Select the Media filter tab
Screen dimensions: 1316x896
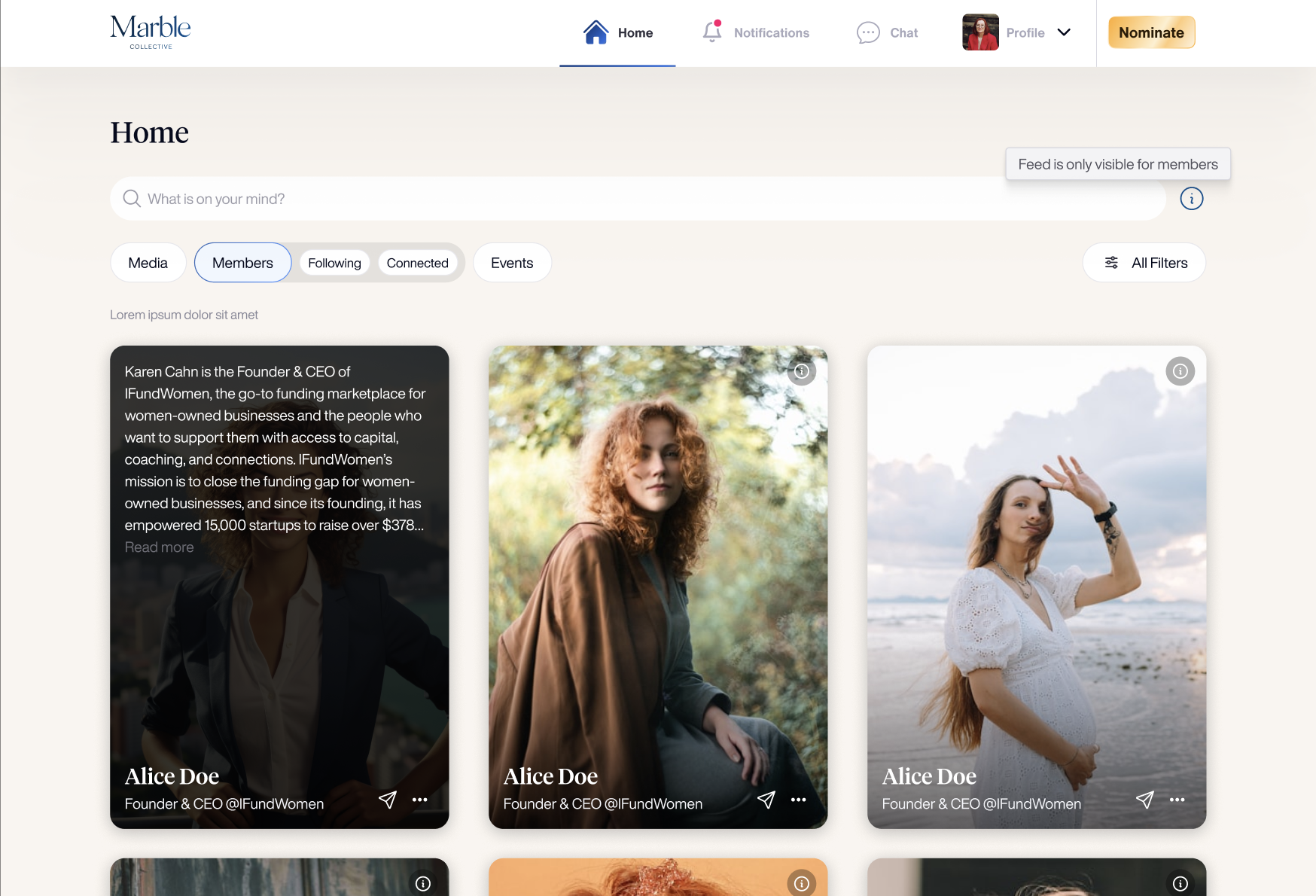point(148,263)
